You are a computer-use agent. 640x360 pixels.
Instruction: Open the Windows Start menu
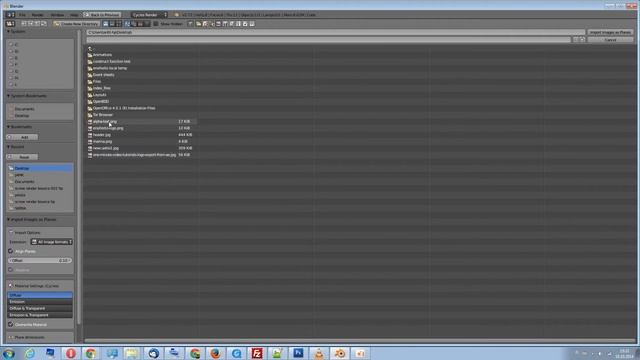point(9,353)
